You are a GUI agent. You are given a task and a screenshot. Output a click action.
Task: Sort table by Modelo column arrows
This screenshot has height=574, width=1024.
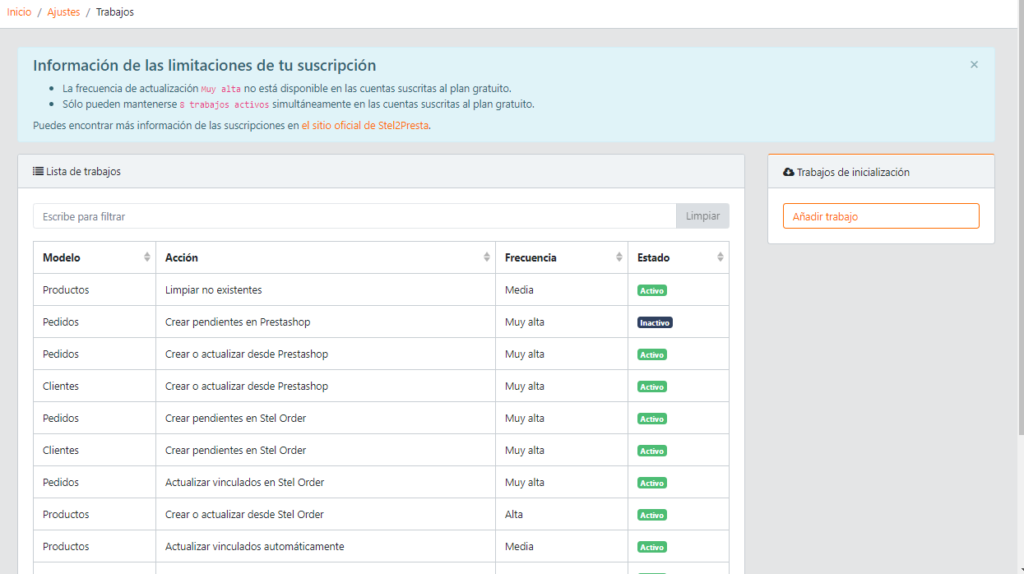[147, 258]
